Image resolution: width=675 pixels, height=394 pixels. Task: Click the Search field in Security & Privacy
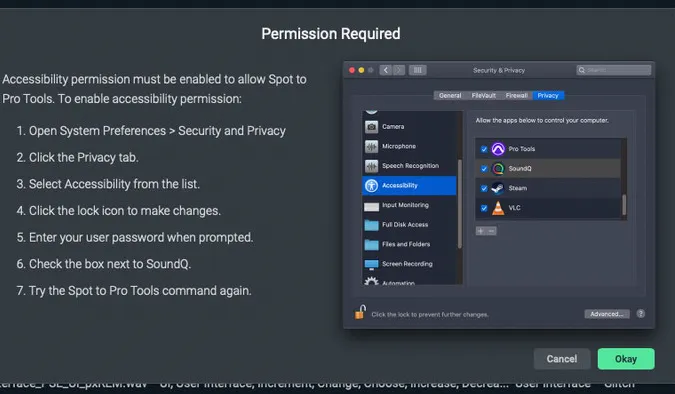[614, 70]
